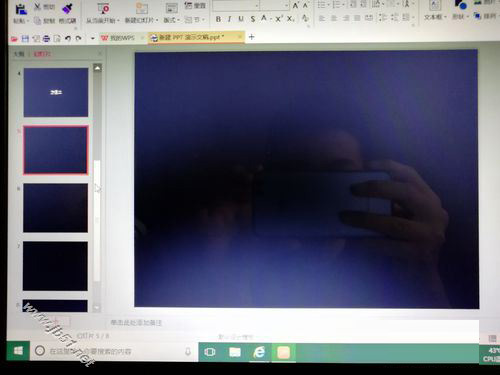Open the Paste dropdown arrow
500x375 pixels.
(28, 21)
